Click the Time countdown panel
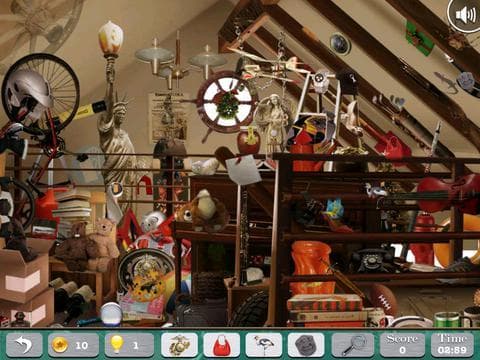 pyautogui.click(x=452, y=345)
